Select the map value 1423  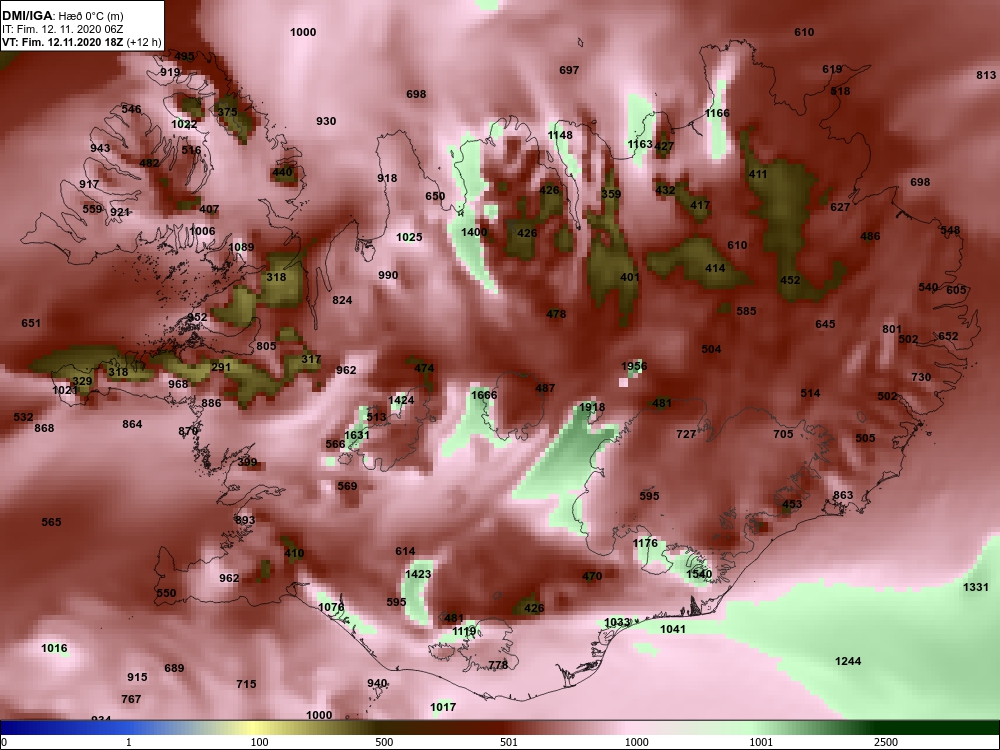coord(418,574)
